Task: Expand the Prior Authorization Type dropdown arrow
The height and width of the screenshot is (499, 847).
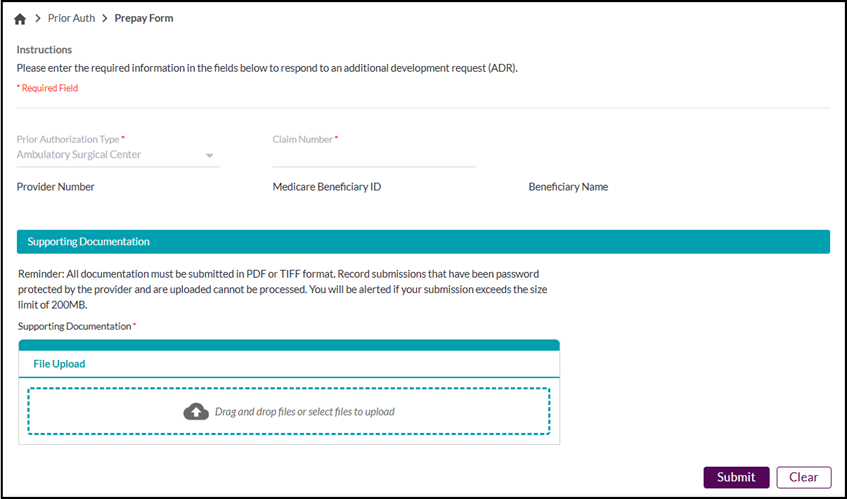Action: click(210, 156)
